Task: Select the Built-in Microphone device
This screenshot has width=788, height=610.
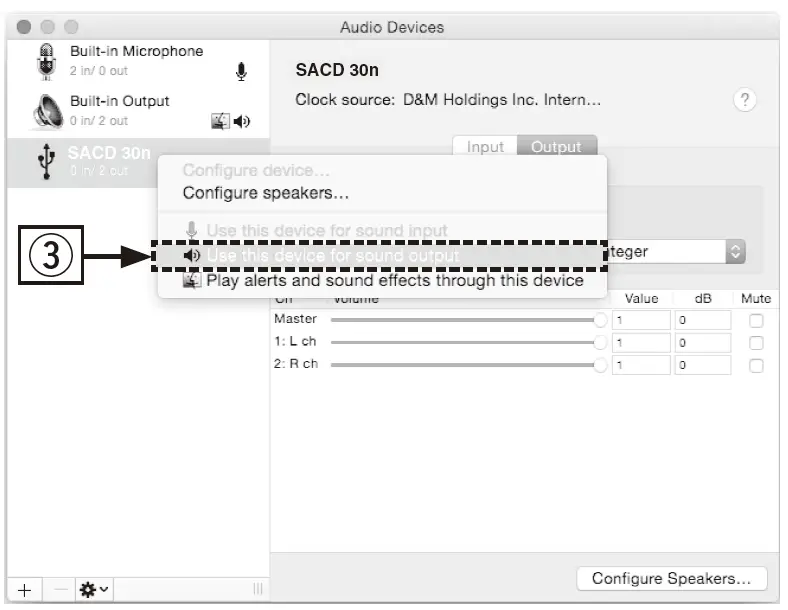Action: coord(138,61)
